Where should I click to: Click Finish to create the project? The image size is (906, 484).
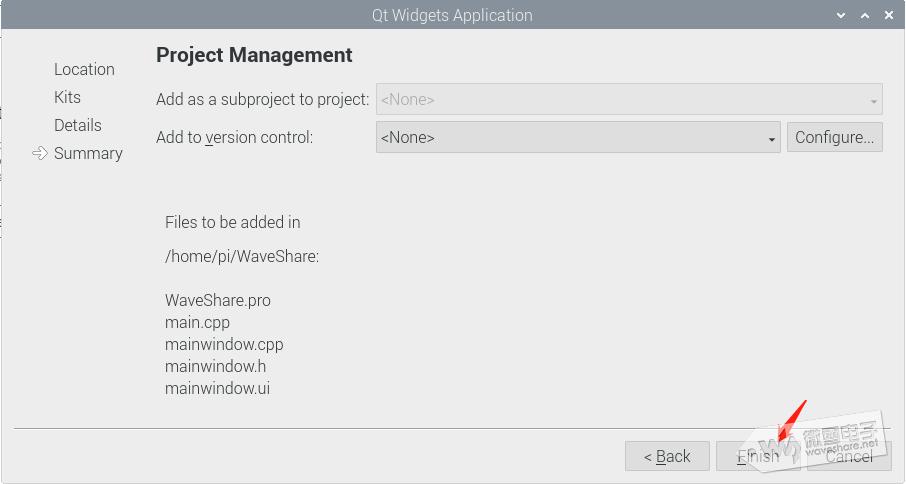click(758, 456)
